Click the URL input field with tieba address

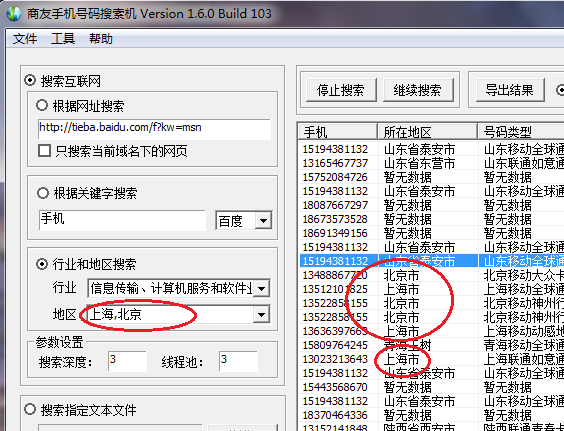(x=154, y=129)
